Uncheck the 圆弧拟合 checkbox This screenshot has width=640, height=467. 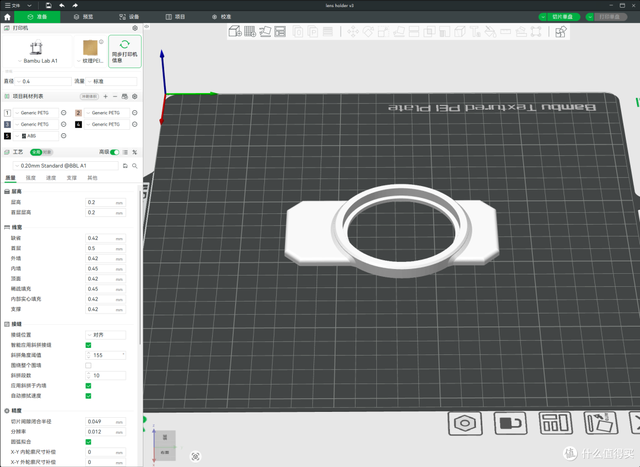tap(88, 442)
